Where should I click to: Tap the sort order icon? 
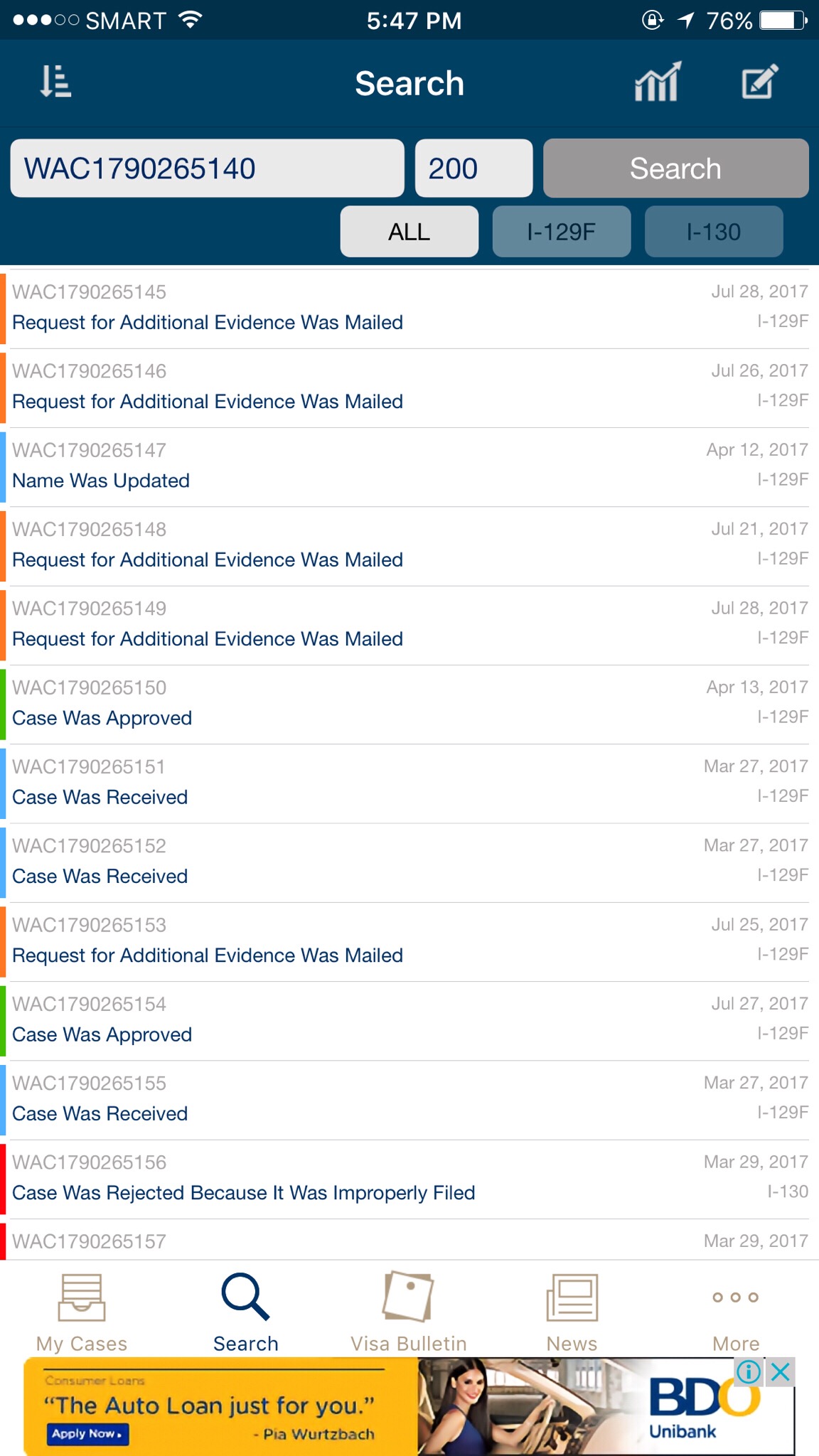[55, 81]
